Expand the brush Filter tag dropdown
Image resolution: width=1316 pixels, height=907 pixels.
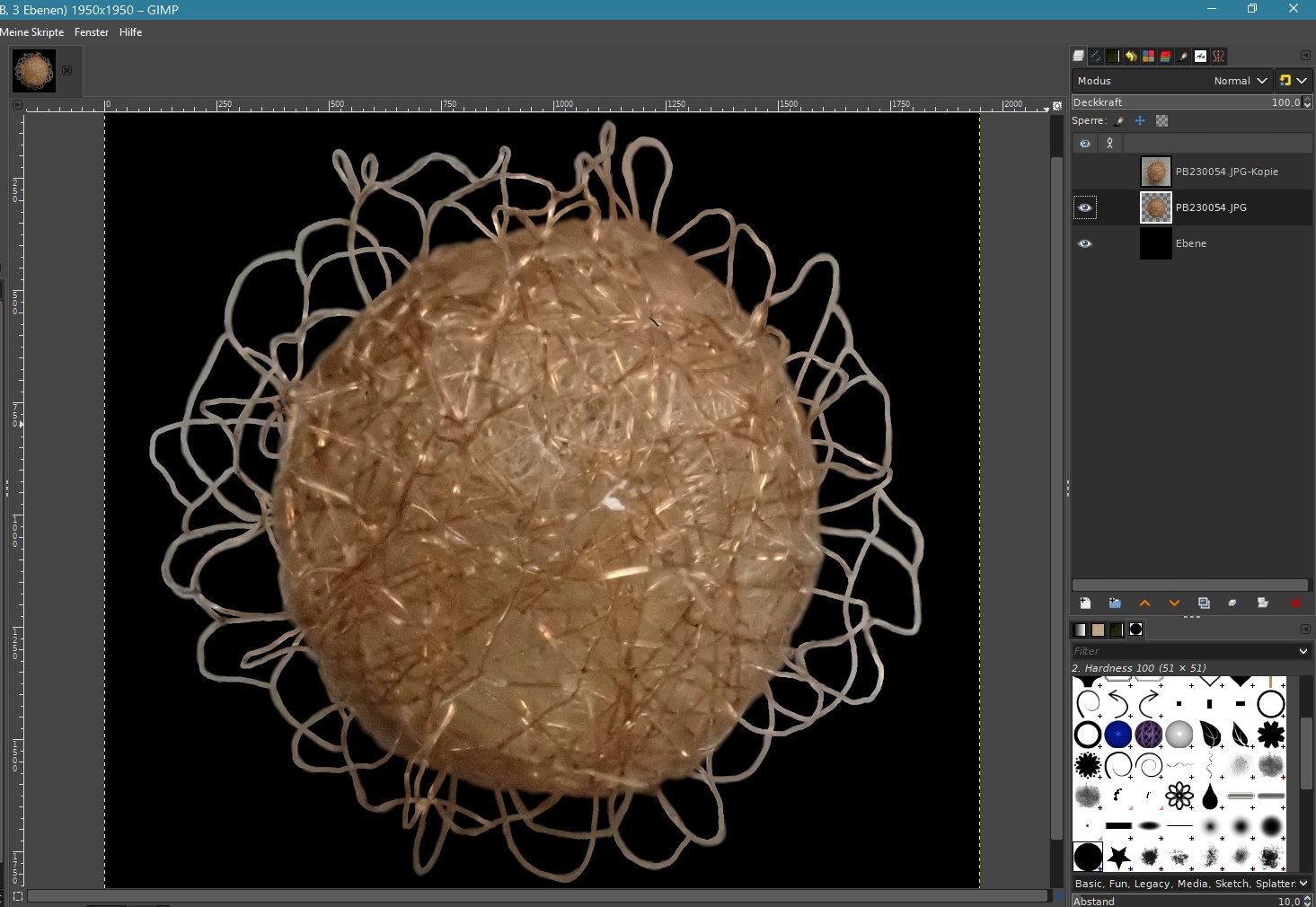click(x=1303, y=651)
